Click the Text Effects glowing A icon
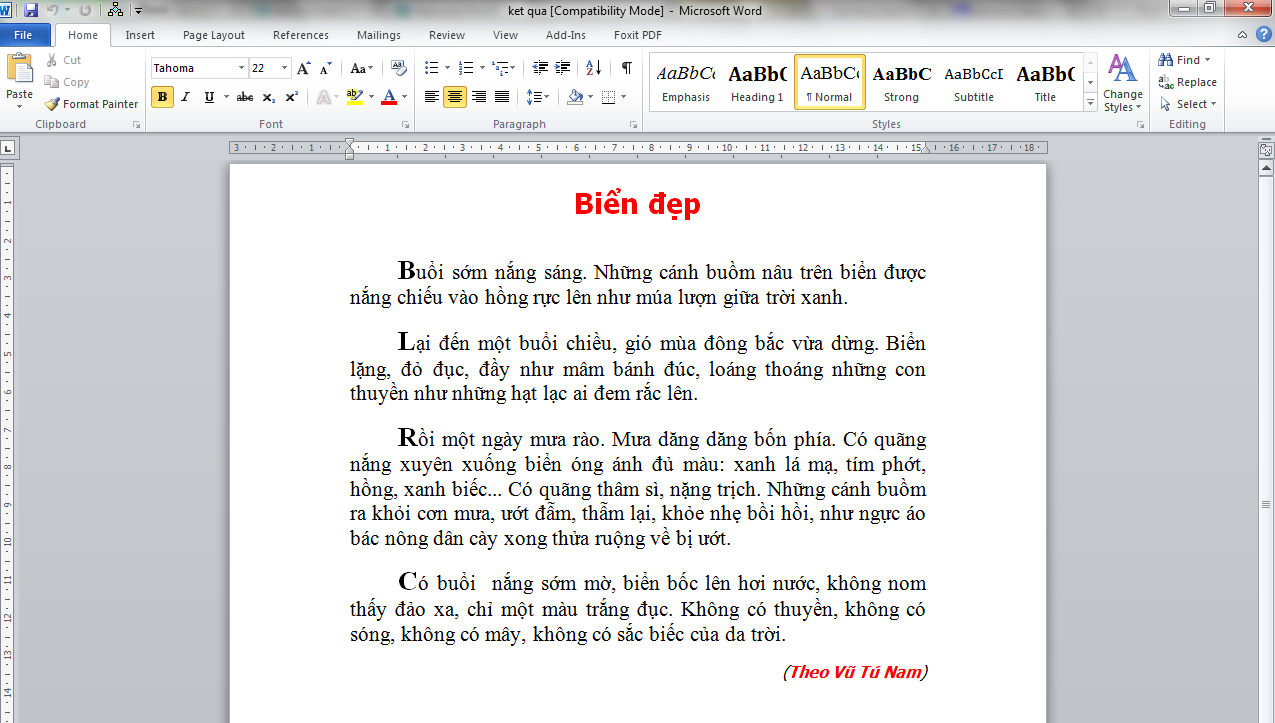Viewport: 1275px width, 723px height. tap(322, 97)
